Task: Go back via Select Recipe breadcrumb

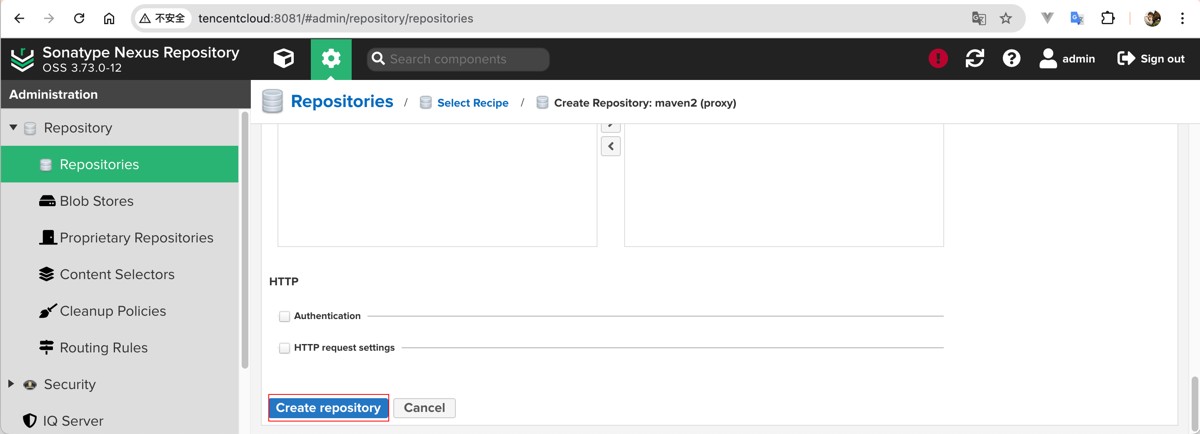Action: tap(472, 103)
